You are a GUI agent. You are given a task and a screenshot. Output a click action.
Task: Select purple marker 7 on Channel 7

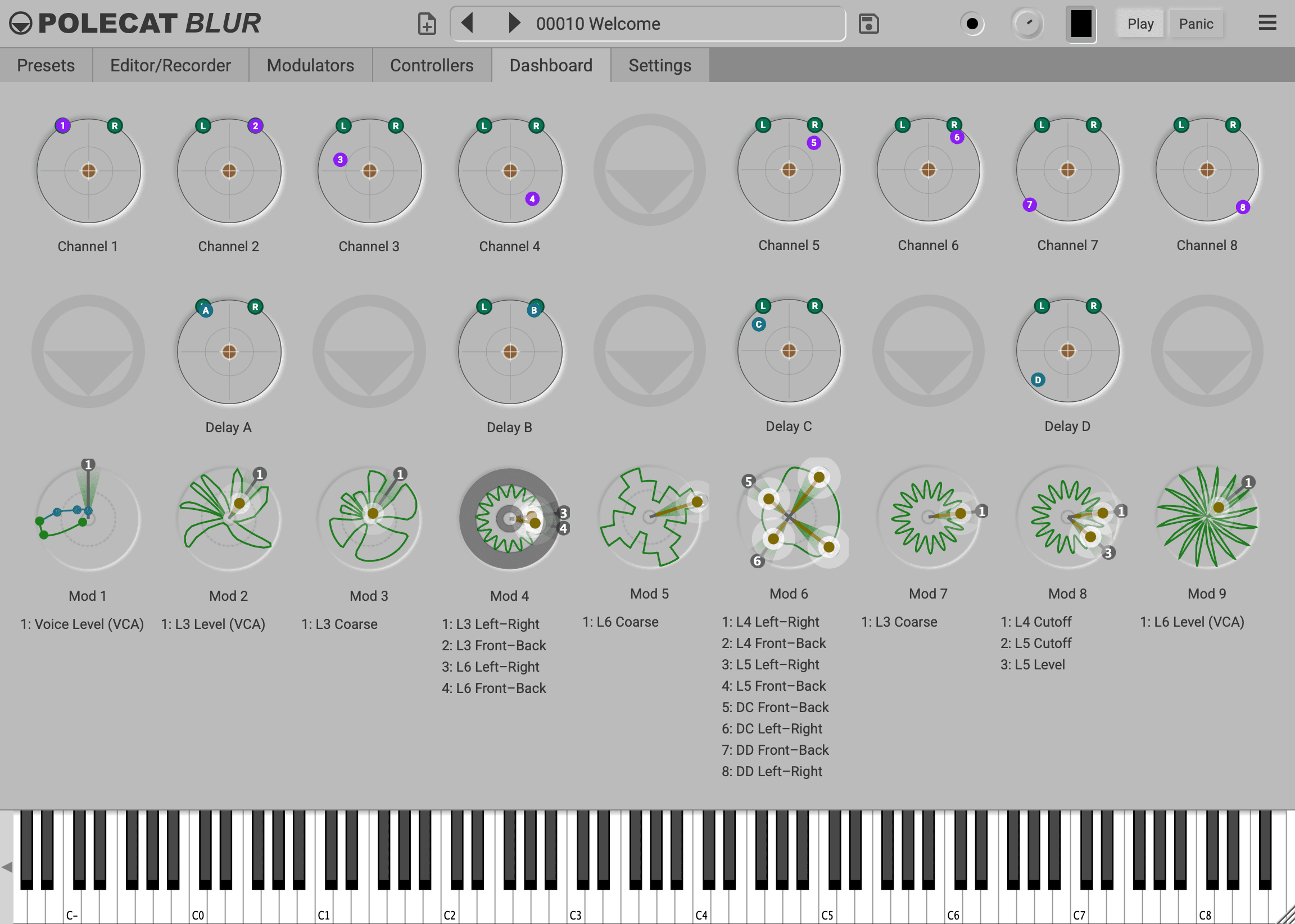pyautogui.click(x=1029, y=205)
